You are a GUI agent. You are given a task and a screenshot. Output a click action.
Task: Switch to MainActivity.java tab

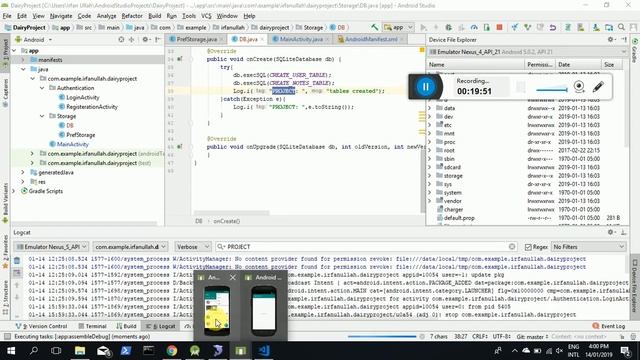(x=300, y=39)
